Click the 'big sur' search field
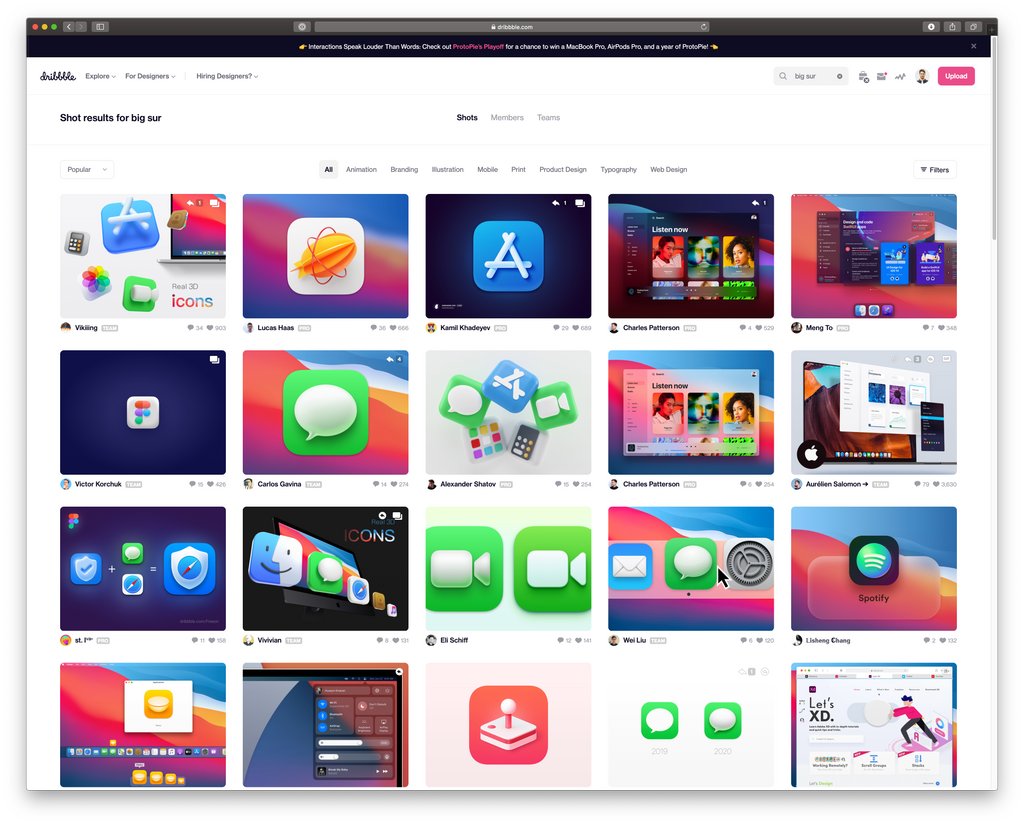Viewport: 1024px width, 825px height. click(x=811, y=76)
